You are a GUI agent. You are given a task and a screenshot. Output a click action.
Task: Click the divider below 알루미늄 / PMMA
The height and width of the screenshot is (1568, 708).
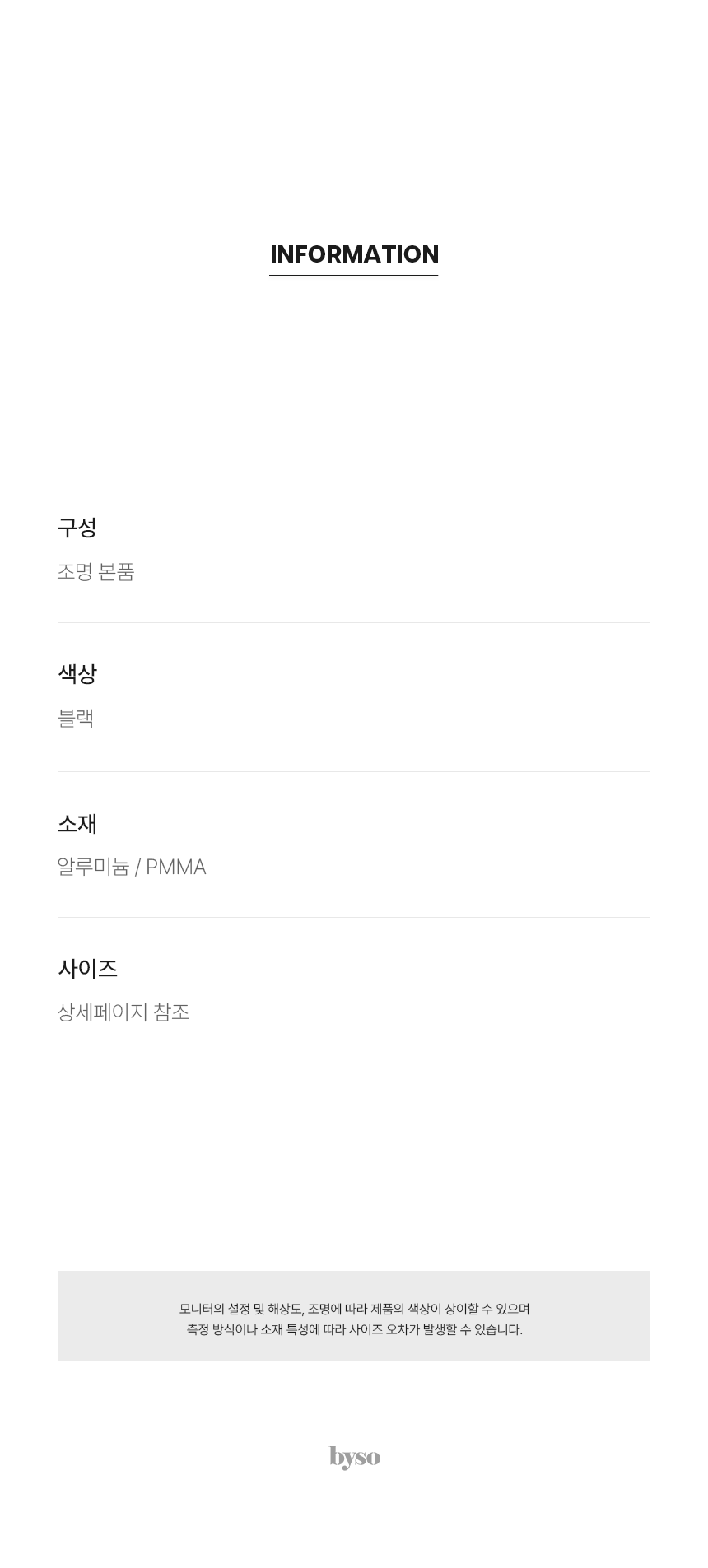354,917
